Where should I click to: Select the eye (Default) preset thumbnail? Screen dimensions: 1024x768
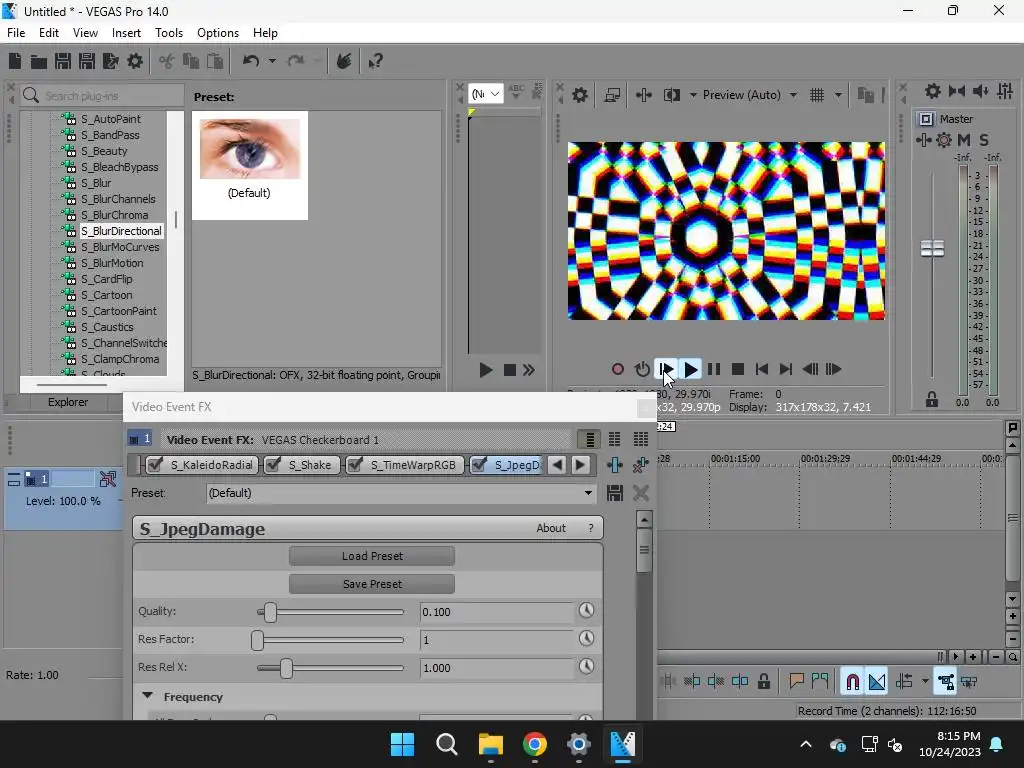point(249,165)
